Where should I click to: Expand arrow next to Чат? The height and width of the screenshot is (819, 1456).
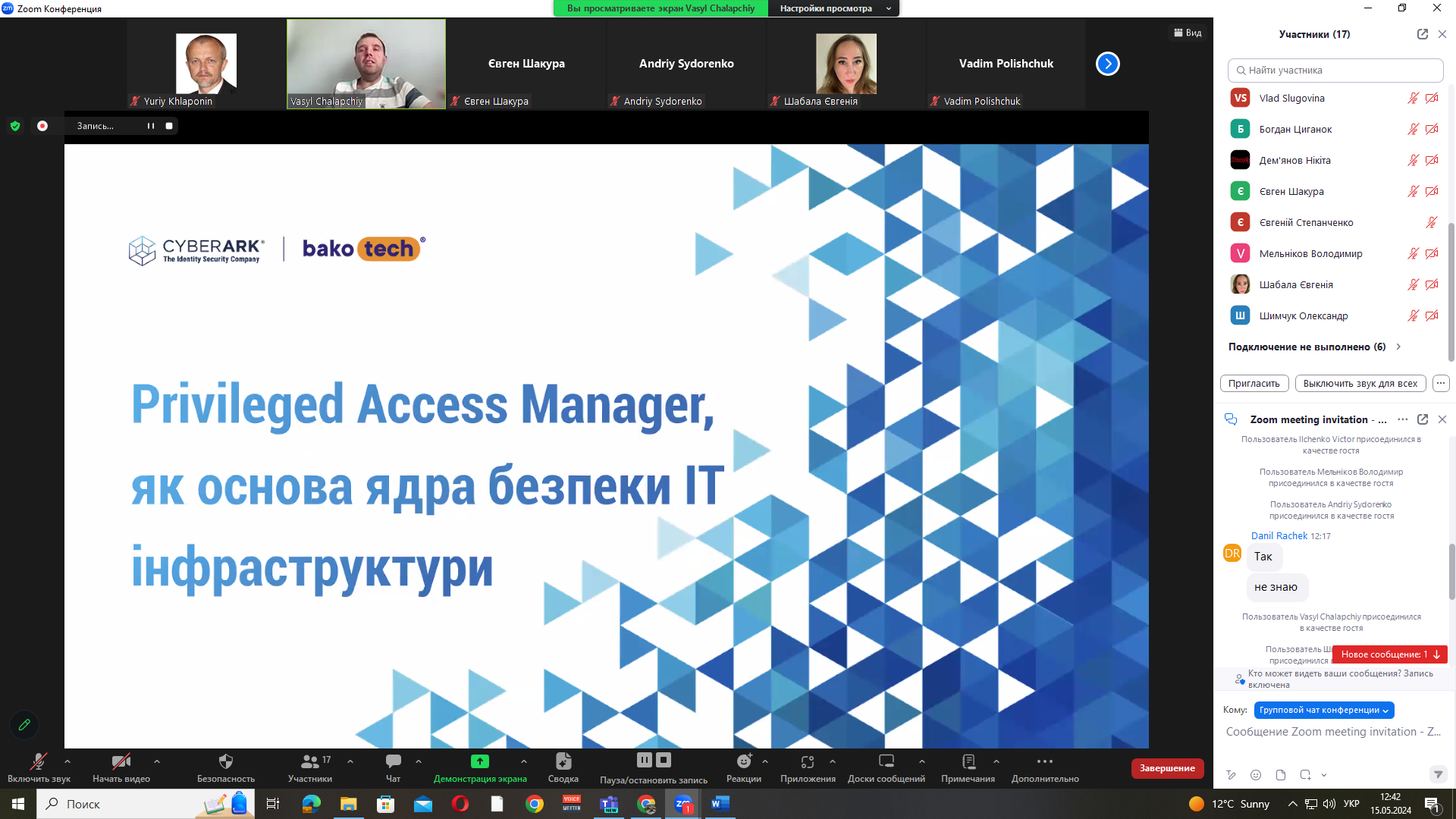tap(419, 761)
